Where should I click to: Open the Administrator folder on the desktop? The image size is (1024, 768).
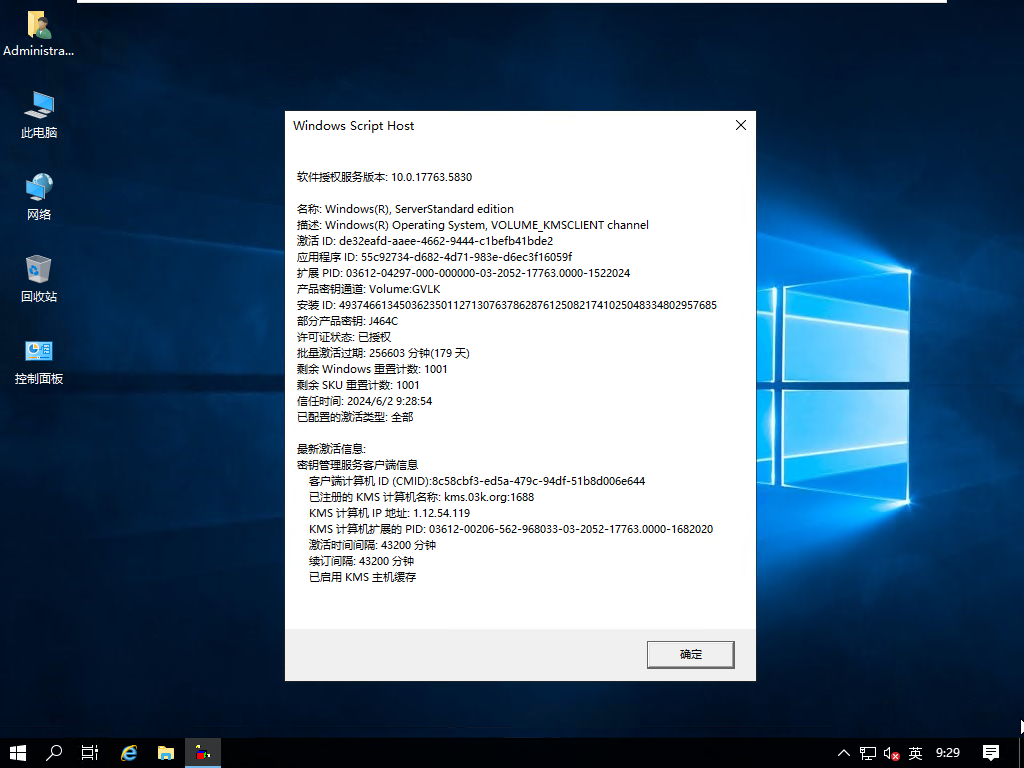point(38,27)
